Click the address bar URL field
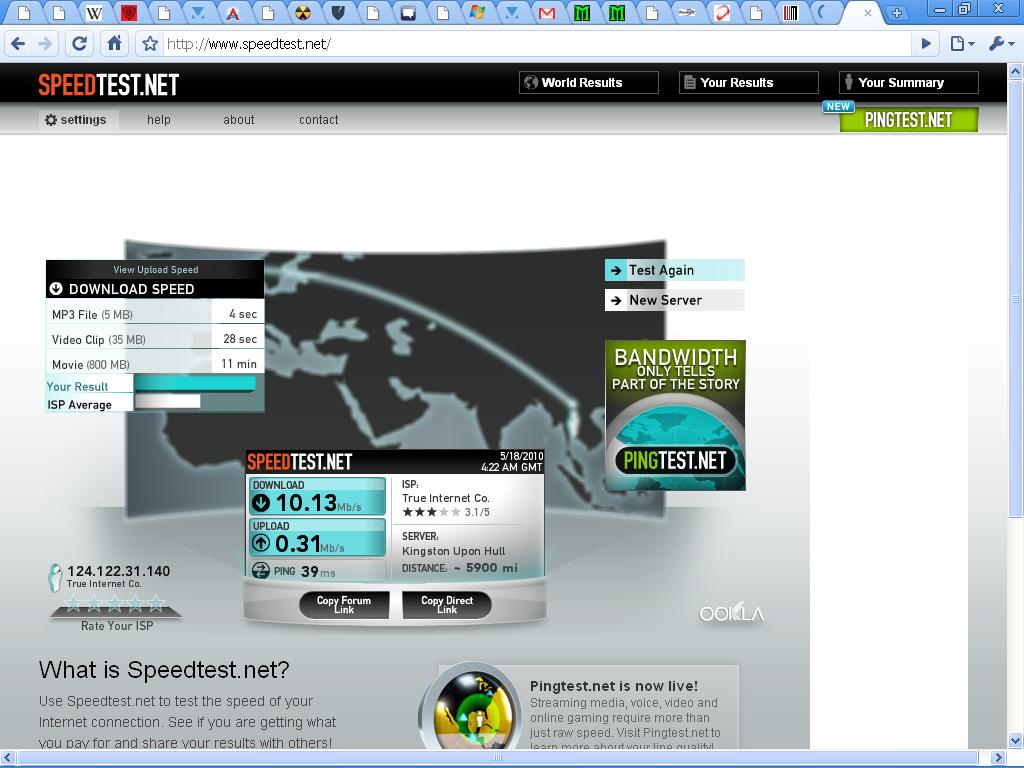The height and width of the screenshot is (768, 1024). [x=530, y=44]
